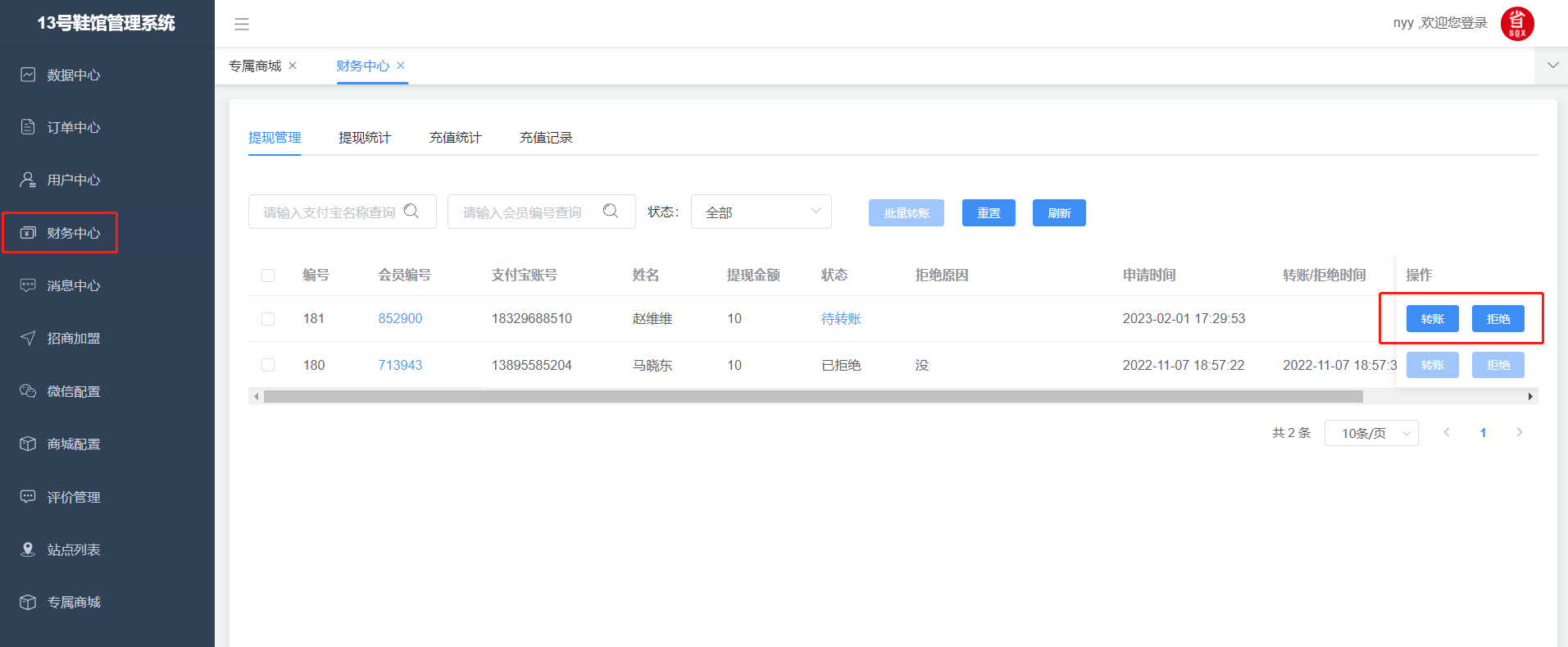Switch to the 提现统计 tab
1568x647 pixels.
click(x=365, y=138)
